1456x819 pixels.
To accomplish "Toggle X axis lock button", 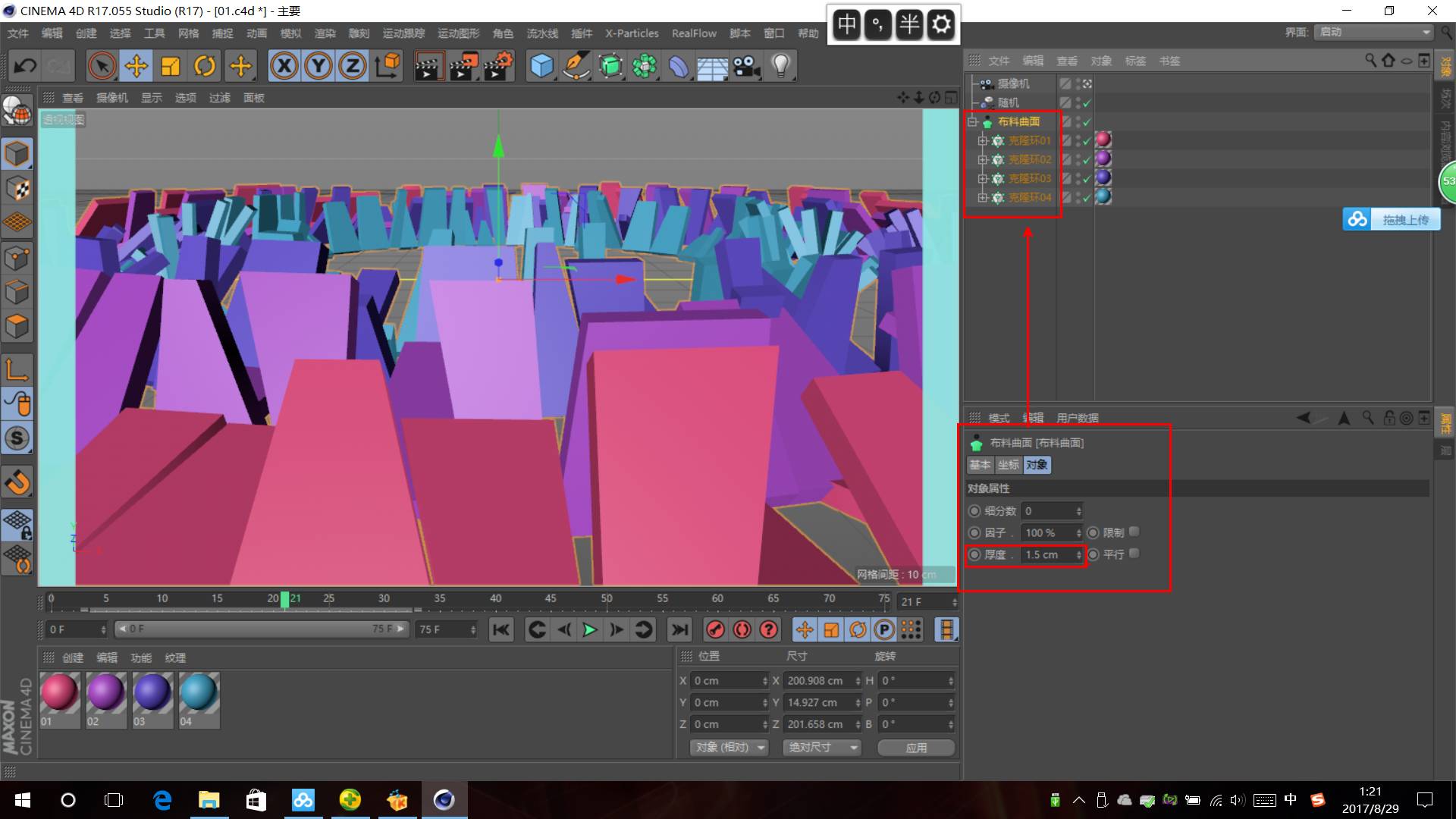I will 284,66.
